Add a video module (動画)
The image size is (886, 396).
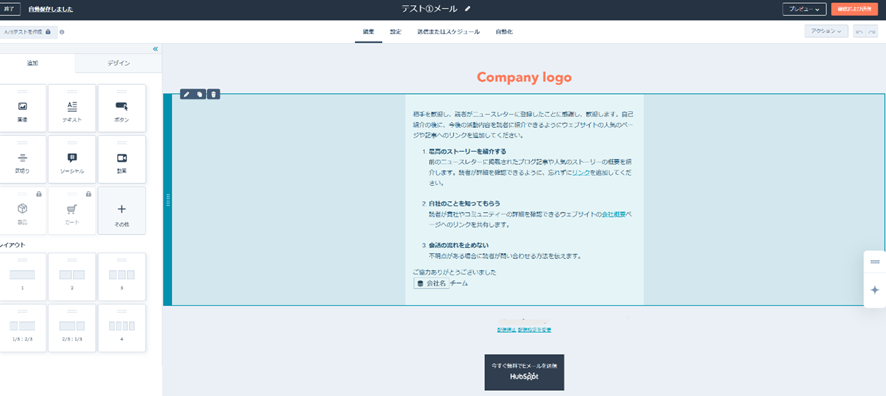pos(121,160)
